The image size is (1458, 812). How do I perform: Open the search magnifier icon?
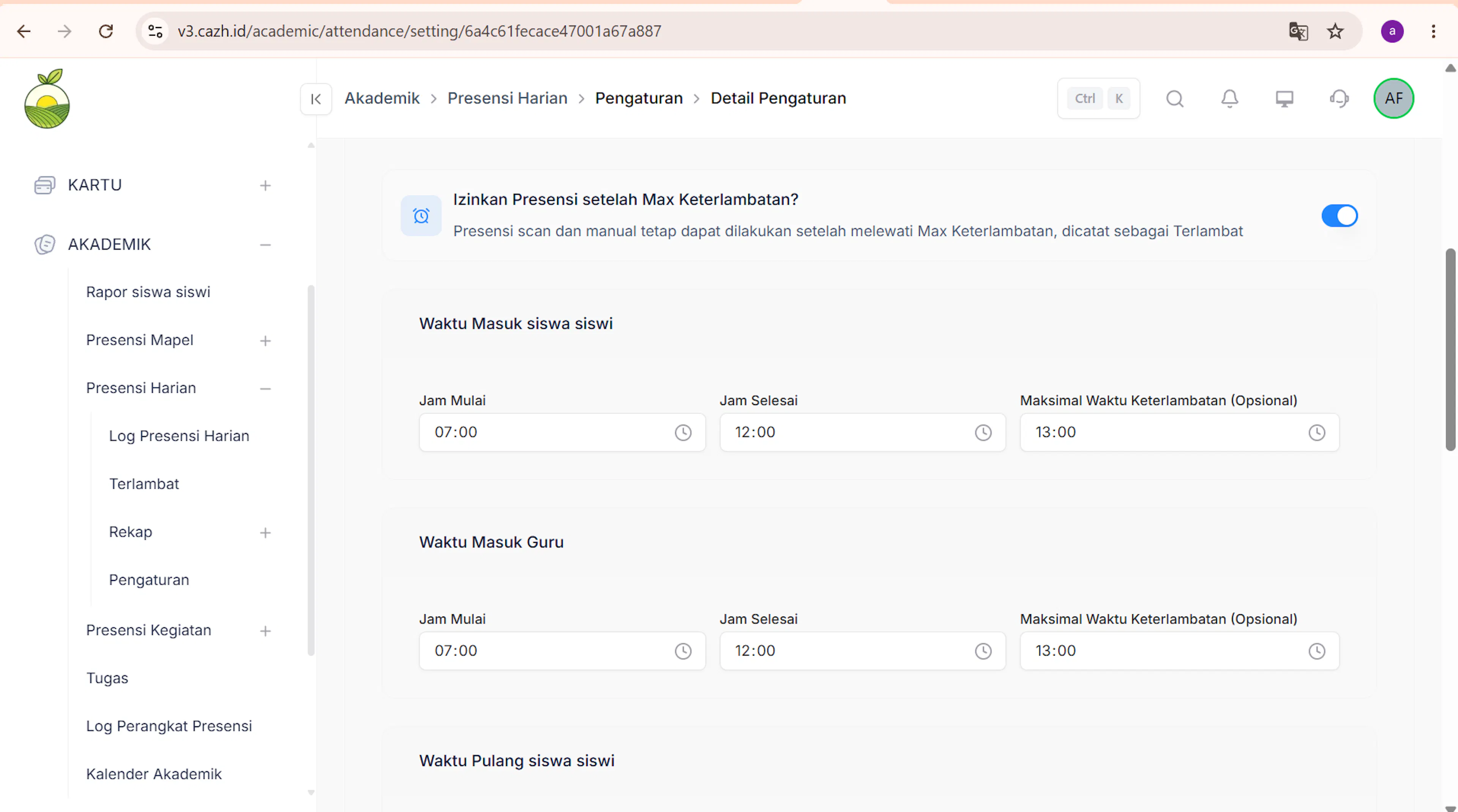coord(1174,99)
